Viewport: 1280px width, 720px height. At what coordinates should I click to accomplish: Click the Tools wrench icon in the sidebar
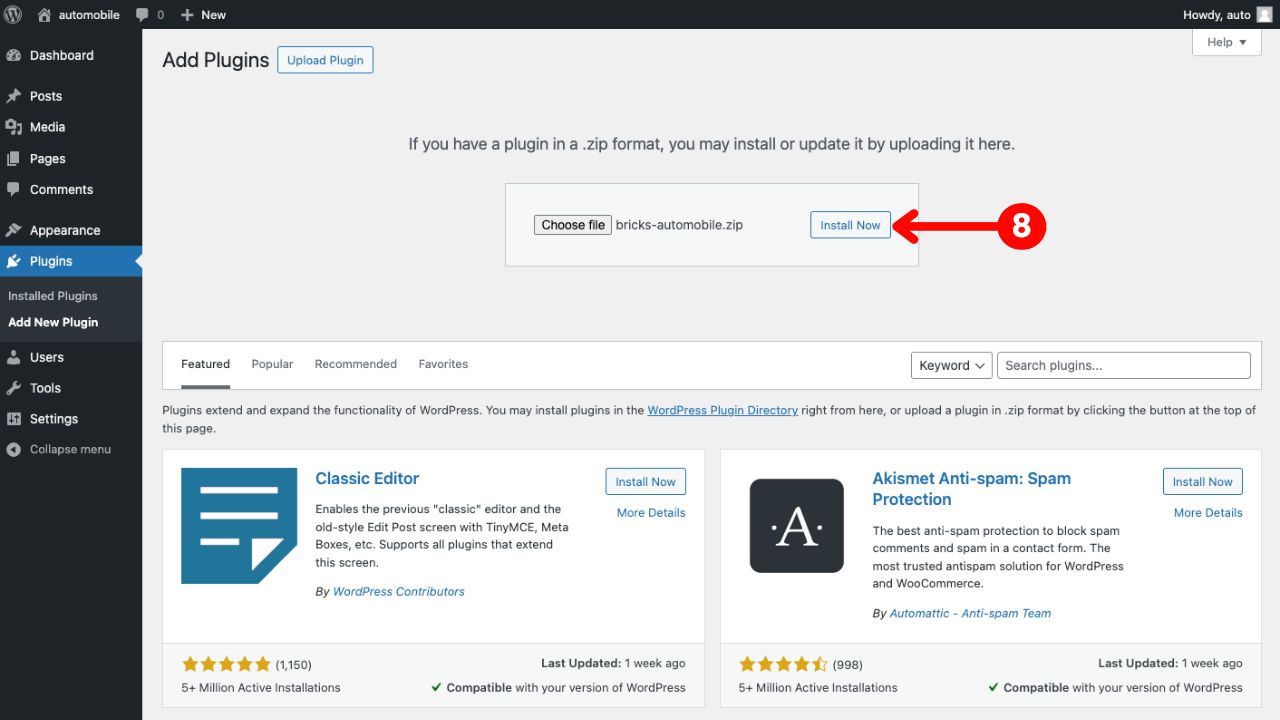(14, 388)
